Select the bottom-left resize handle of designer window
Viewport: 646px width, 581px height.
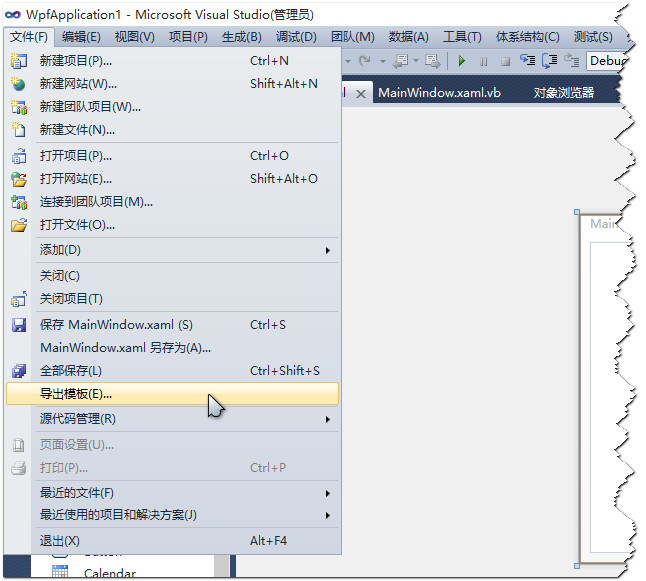tap(577, 566)
